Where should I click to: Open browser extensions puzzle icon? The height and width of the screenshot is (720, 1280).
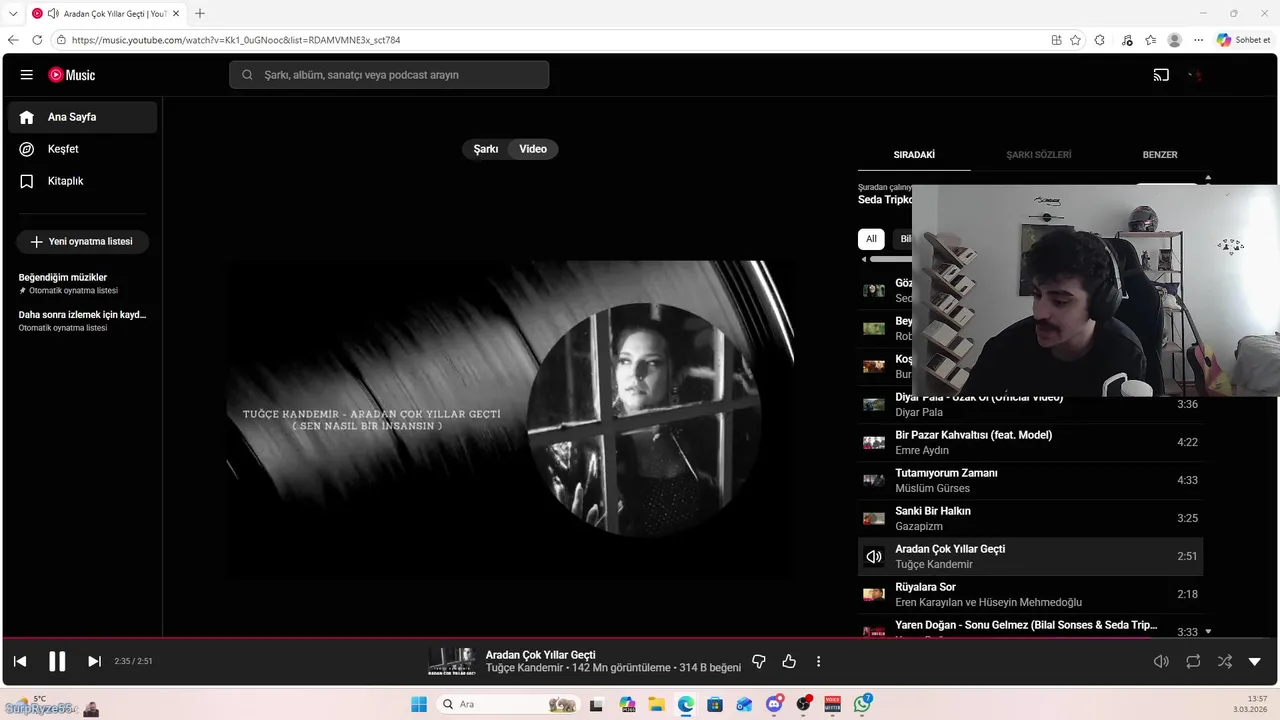coord(1100,40)
